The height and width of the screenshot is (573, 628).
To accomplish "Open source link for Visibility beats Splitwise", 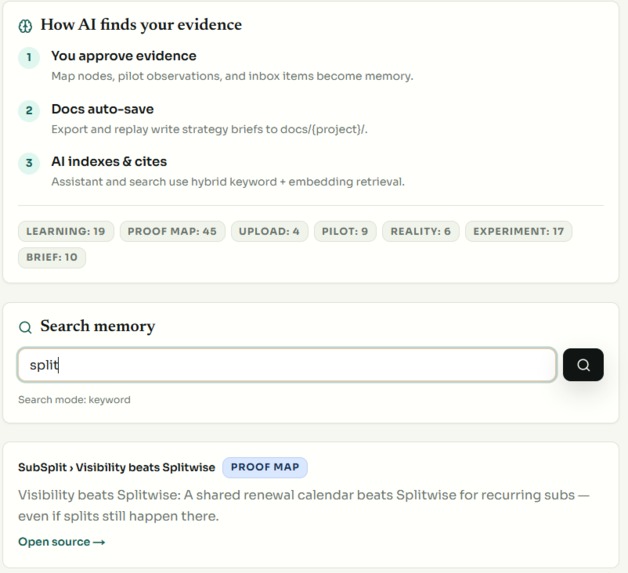I will pos(62,542).
